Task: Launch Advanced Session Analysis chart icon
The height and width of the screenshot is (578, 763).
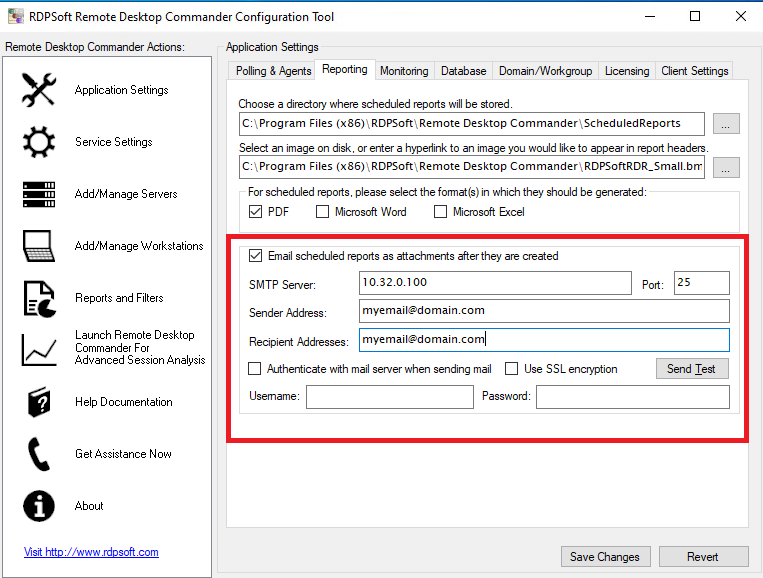Action: click(x=39, y=349)
